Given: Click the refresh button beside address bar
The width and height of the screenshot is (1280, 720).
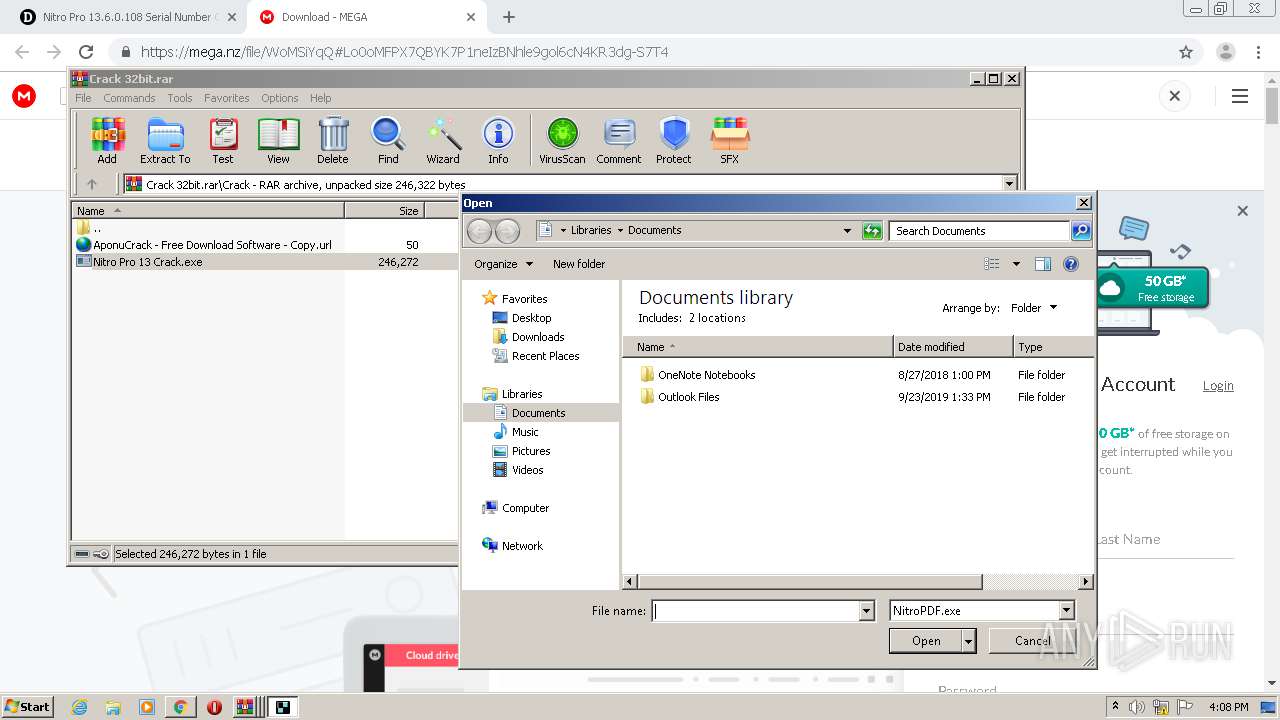Looking at the screenshot, I should (x=872, y=231).
